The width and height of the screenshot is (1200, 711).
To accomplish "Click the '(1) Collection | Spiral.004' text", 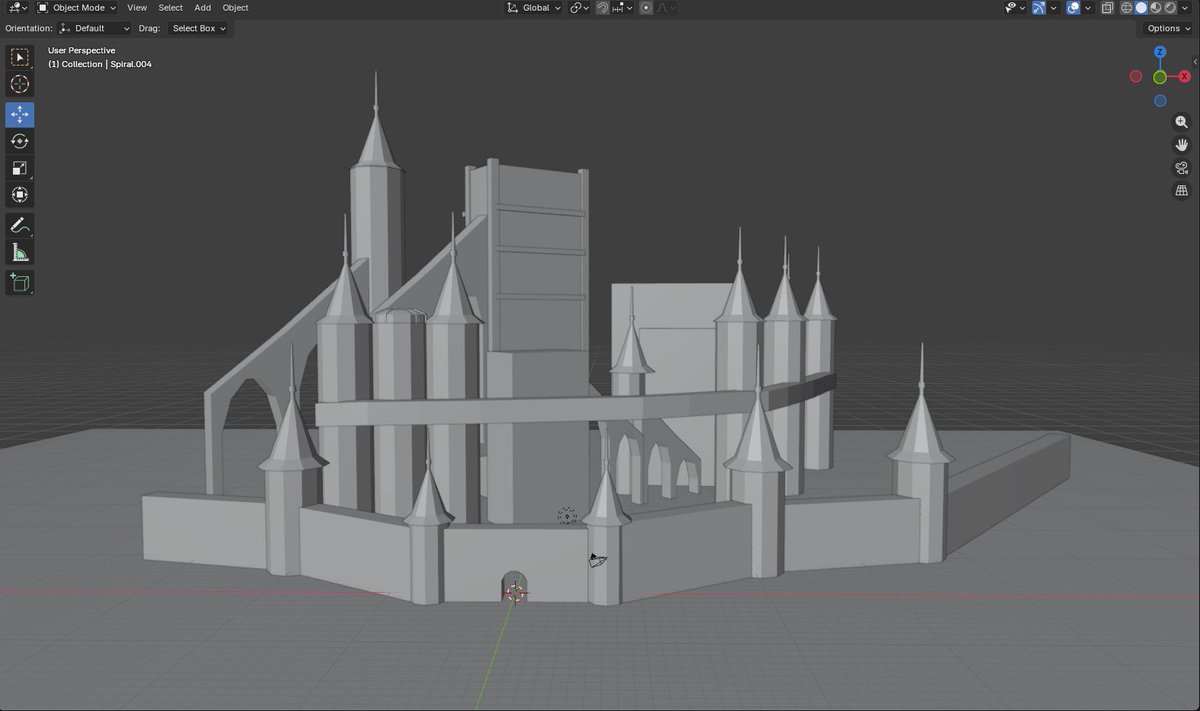I will [x=100, y=64].
